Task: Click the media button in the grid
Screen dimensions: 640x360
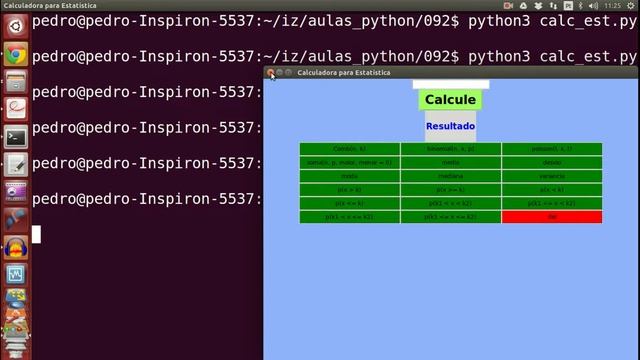Action: click(x=451, y=162)
